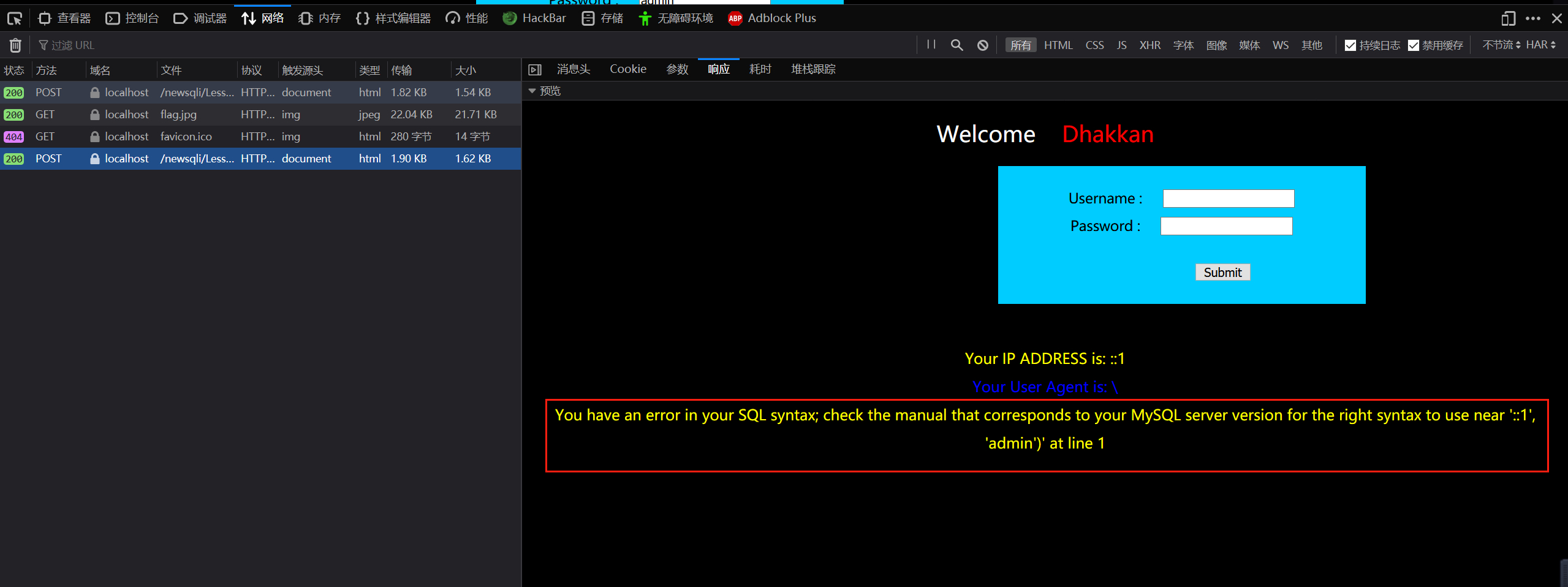Open the Cookie tab

tap(628, 69)
